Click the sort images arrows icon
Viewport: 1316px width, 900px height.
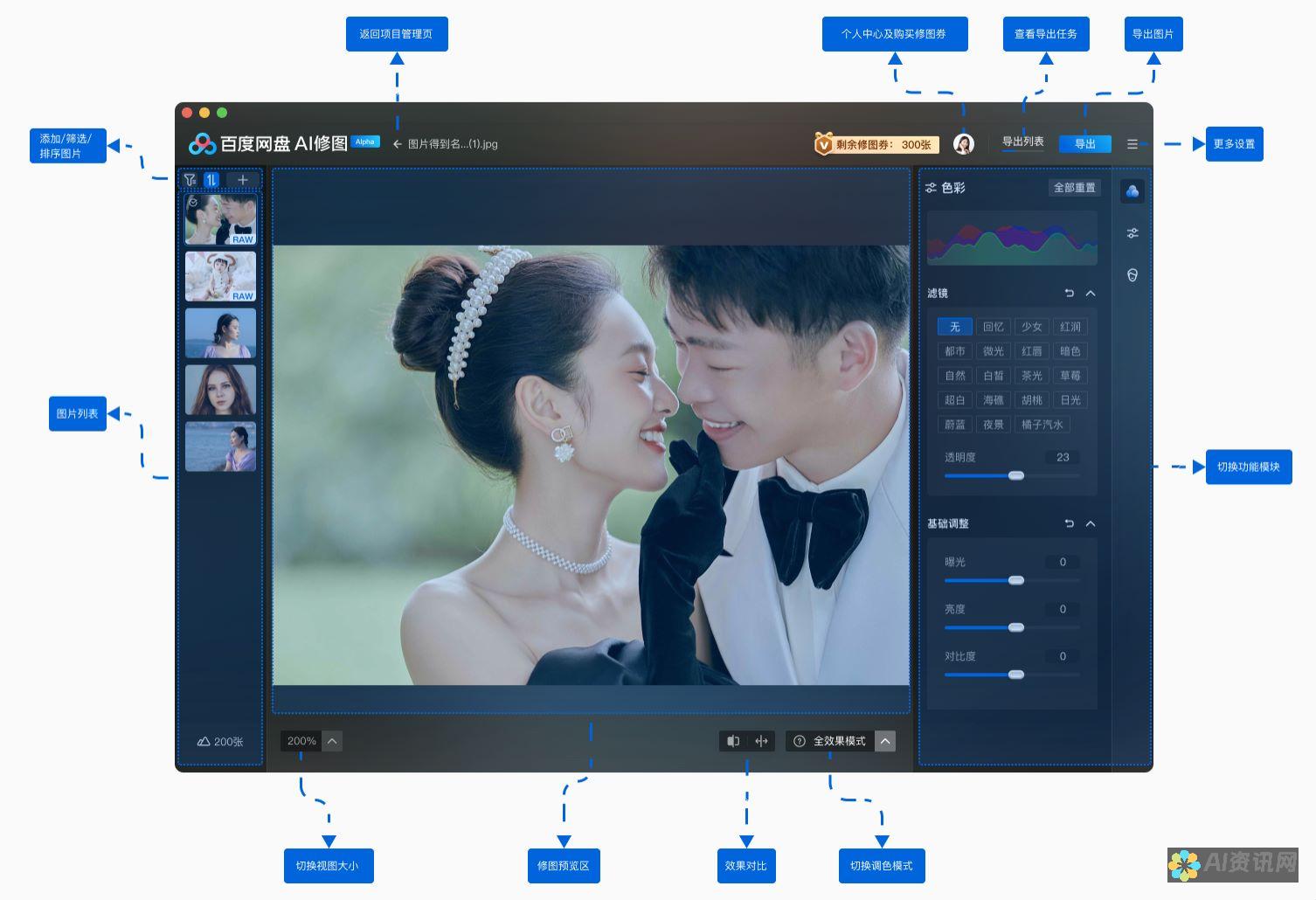[x=211, y=180]
